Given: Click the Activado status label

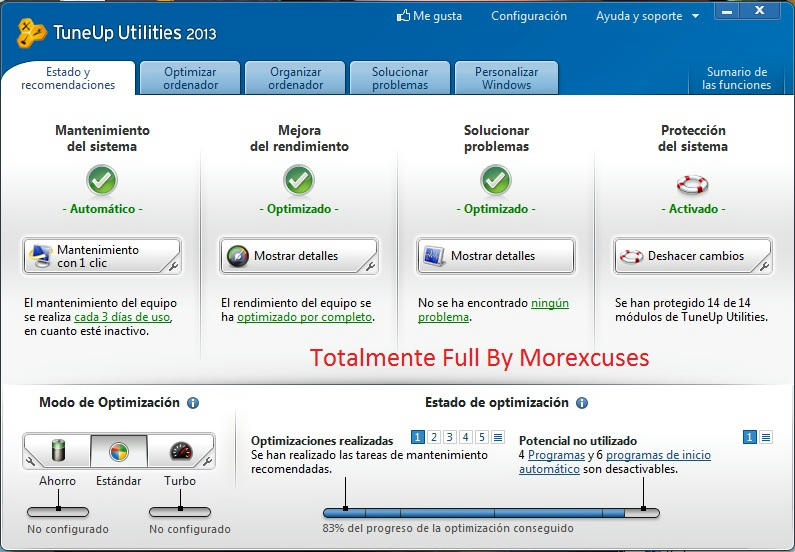Looking at the screenshot, I should pyautogui.click(x=693, y=209).
